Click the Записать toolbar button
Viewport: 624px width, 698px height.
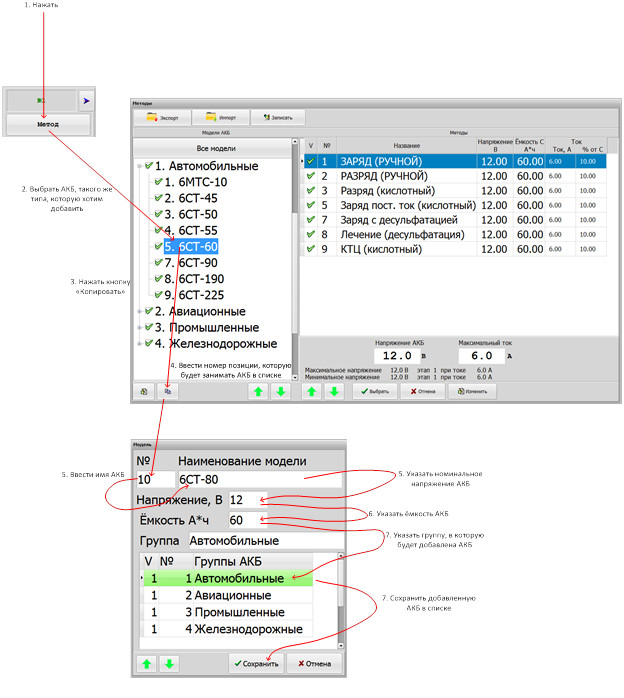click(277, 117)
